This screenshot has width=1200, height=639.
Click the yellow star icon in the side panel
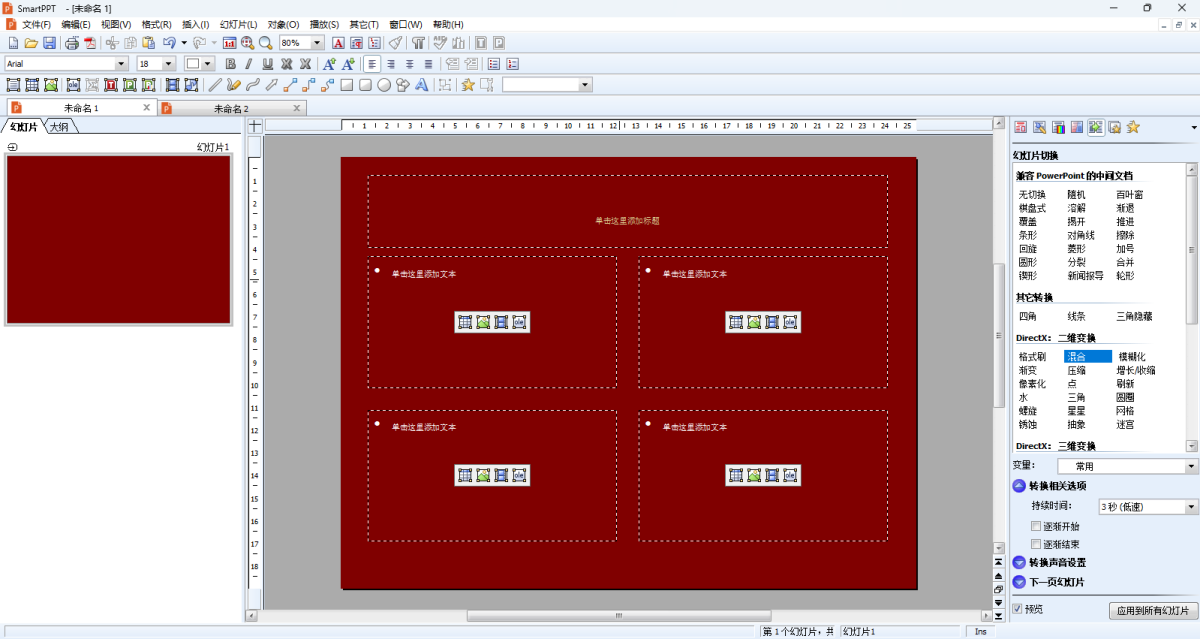(1133, 127)
